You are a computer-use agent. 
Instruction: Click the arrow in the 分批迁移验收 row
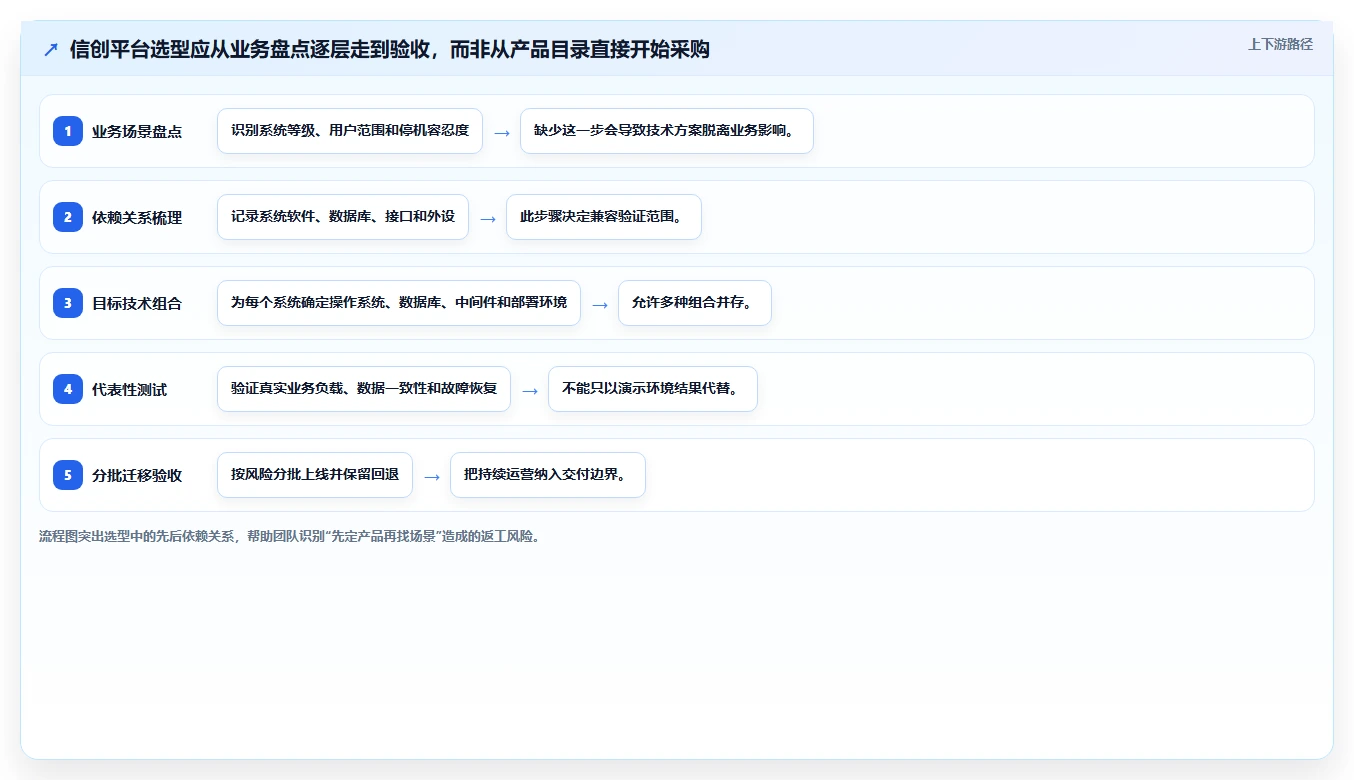(432, 476)
